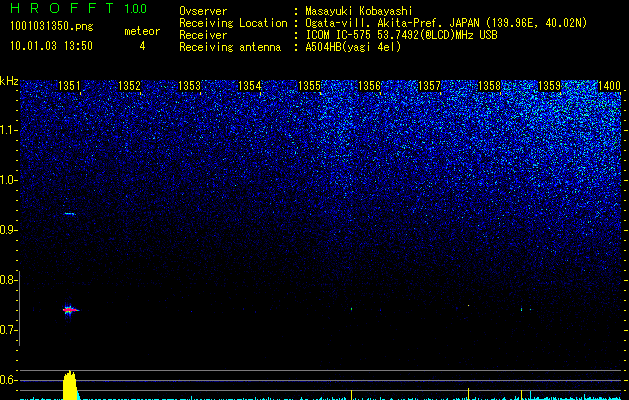This screenshot has height=400, width=629.
Task: Click the 0.9 kHz axis label
Action: tap(8, 230)
